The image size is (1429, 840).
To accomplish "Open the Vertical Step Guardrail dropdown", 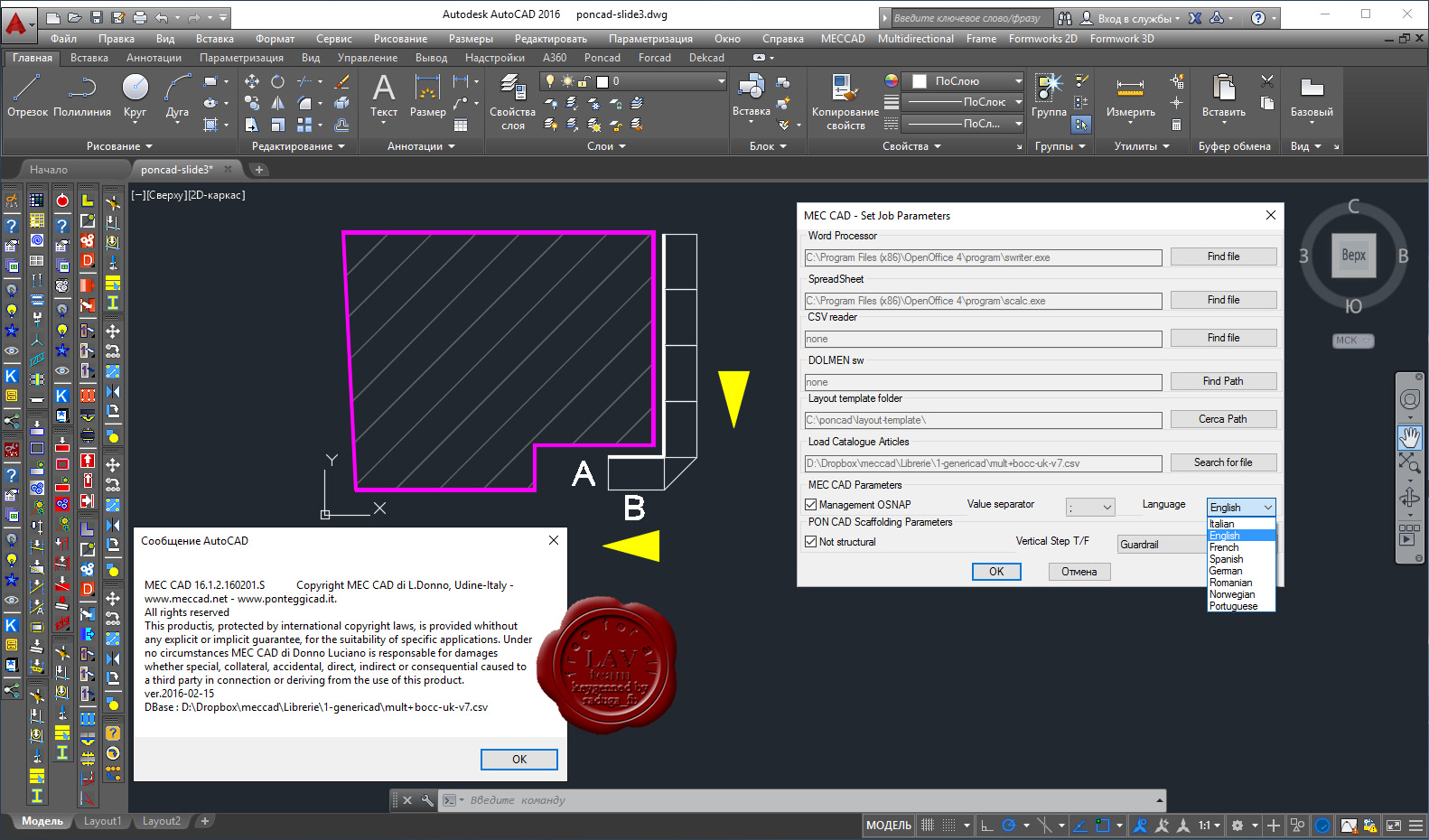I will pos(1162,545).
